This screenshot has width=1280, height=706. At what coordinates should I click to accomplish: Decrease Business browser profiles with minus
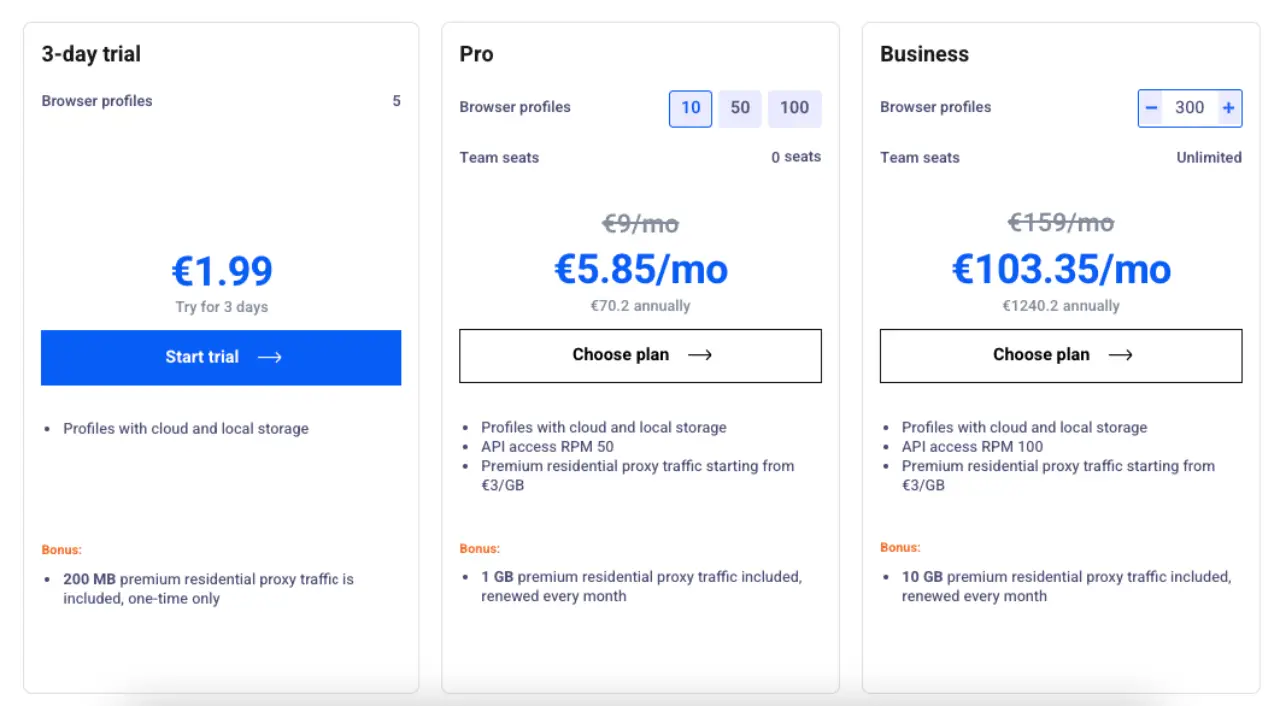(1152, 108)
